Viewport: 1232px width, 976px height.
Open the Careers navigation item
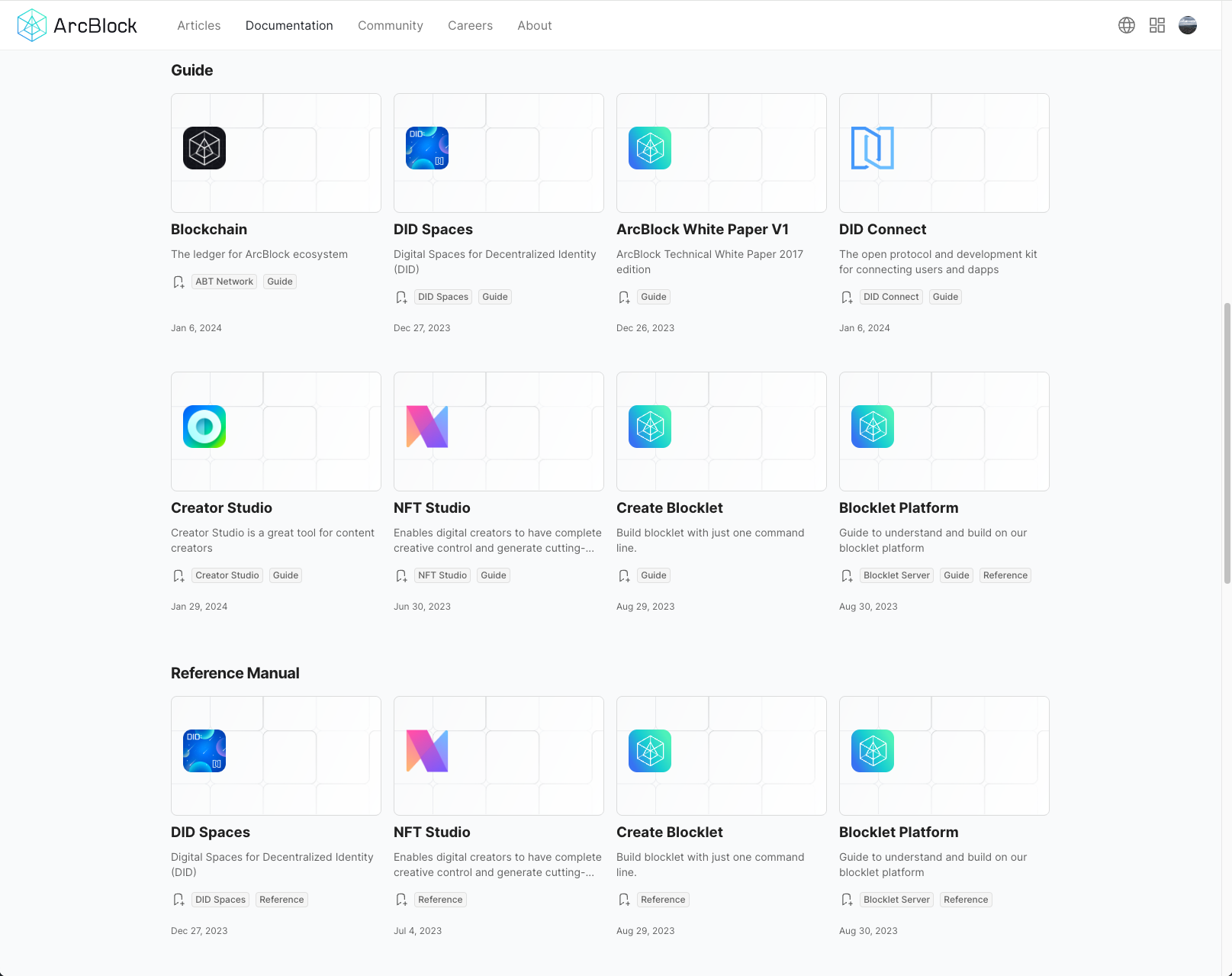(470, 25)
